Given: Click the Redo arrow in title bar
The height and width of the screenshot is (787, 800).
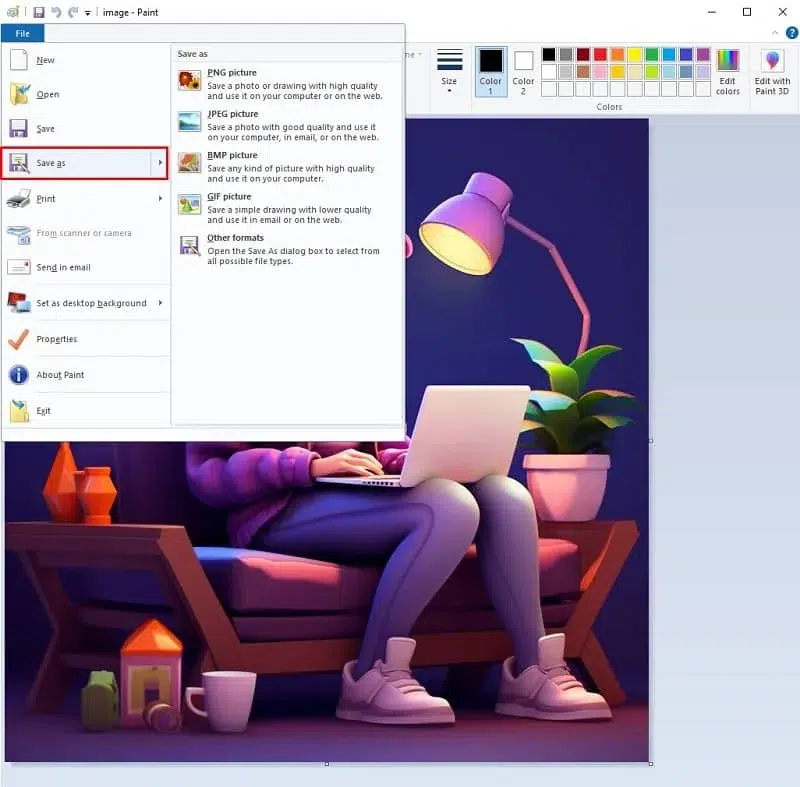Looking at the screenshot, I should 73,12.
